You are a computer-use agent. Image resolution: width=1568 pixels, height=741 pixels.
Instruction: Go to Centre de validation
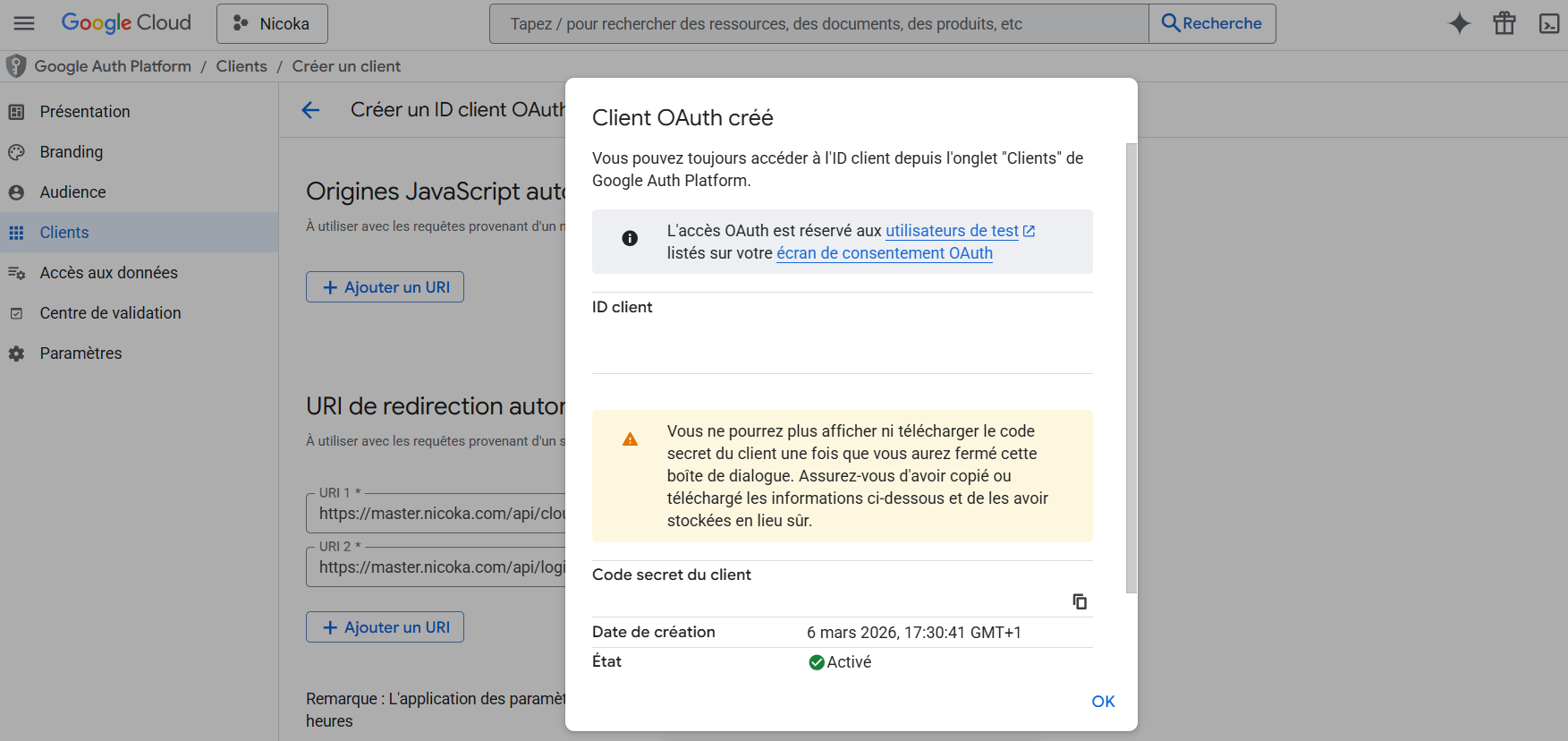110,313
